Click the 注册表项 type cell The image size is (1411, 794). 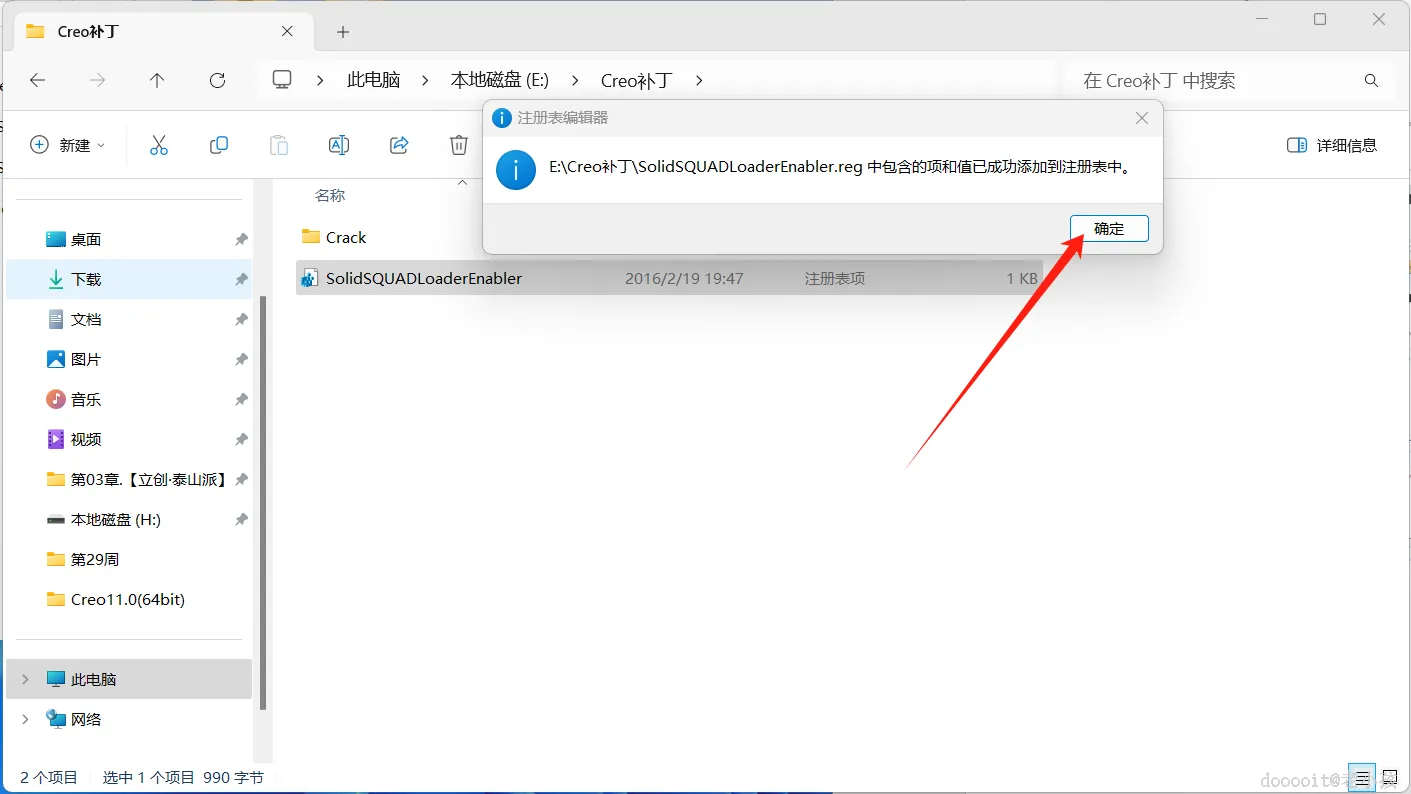tap(835, 279)
